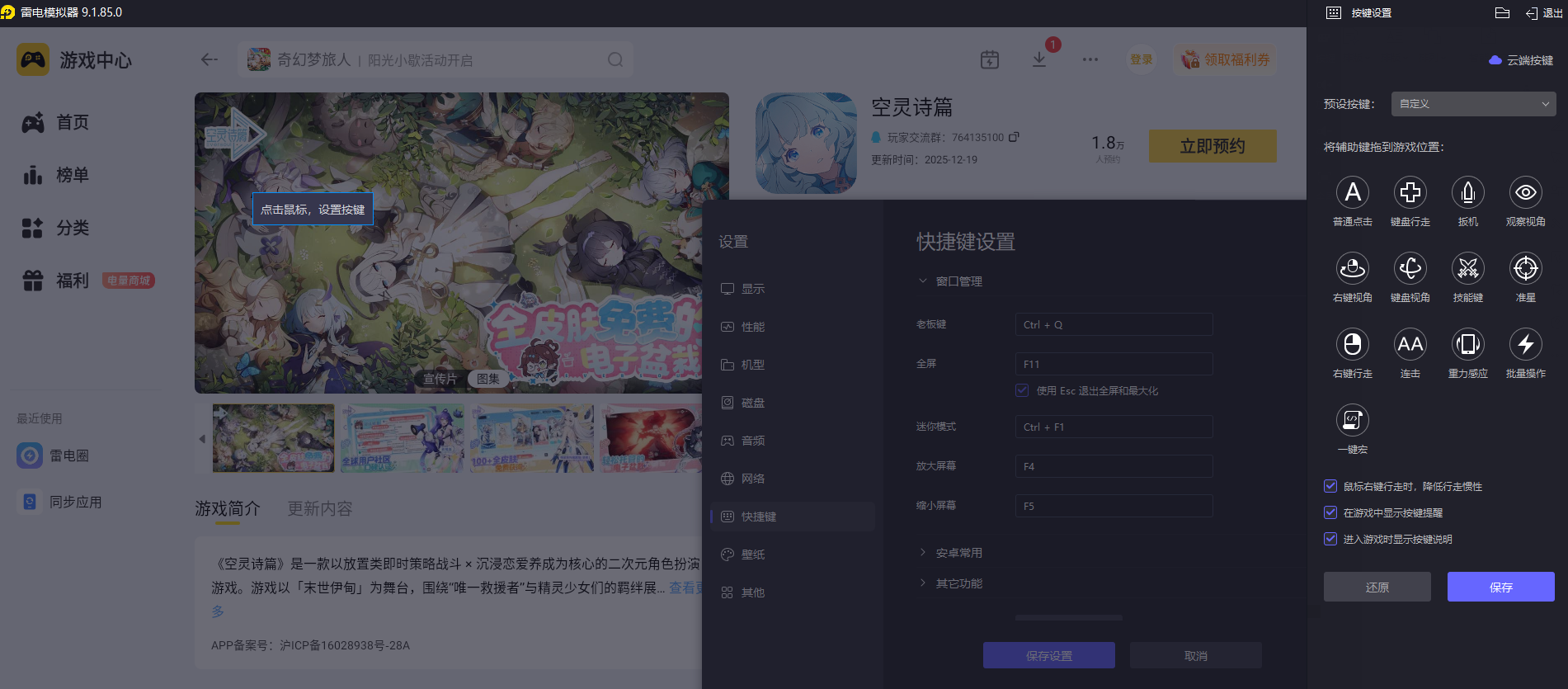
Task: Select the 键盘行走 D-pad icon
Action: pyautogui.click(x=1410, y=192)
